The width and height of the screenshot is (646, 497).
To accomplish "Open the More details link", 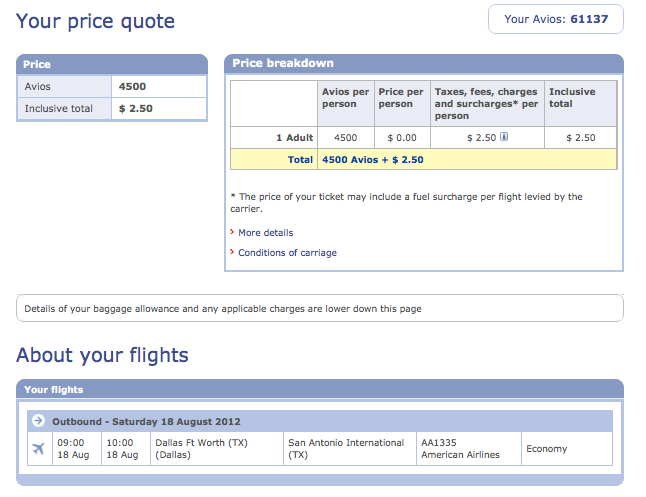I will pos(265,233).
